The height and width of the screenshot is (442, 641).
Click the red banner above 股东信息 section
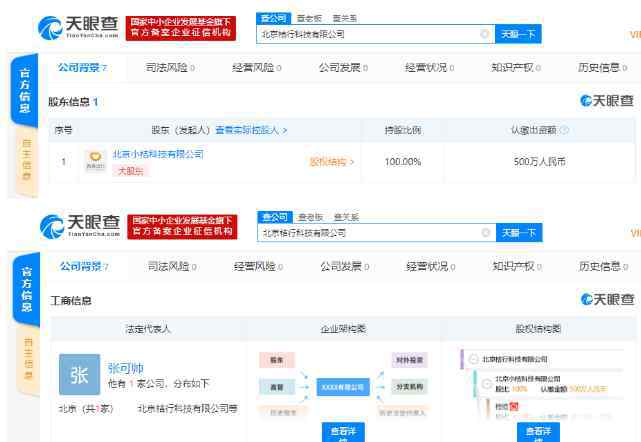[181, 28]
